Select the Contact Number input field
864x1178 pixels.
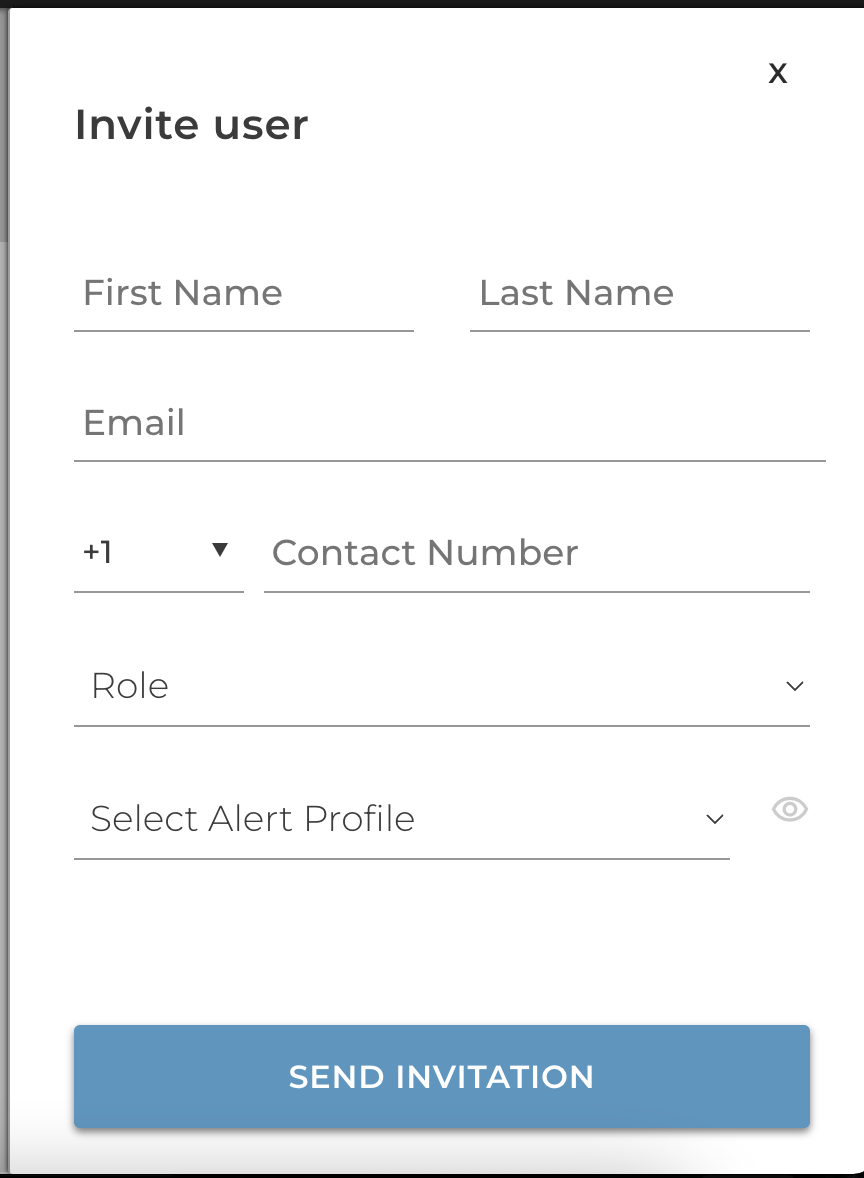[536, 554]
